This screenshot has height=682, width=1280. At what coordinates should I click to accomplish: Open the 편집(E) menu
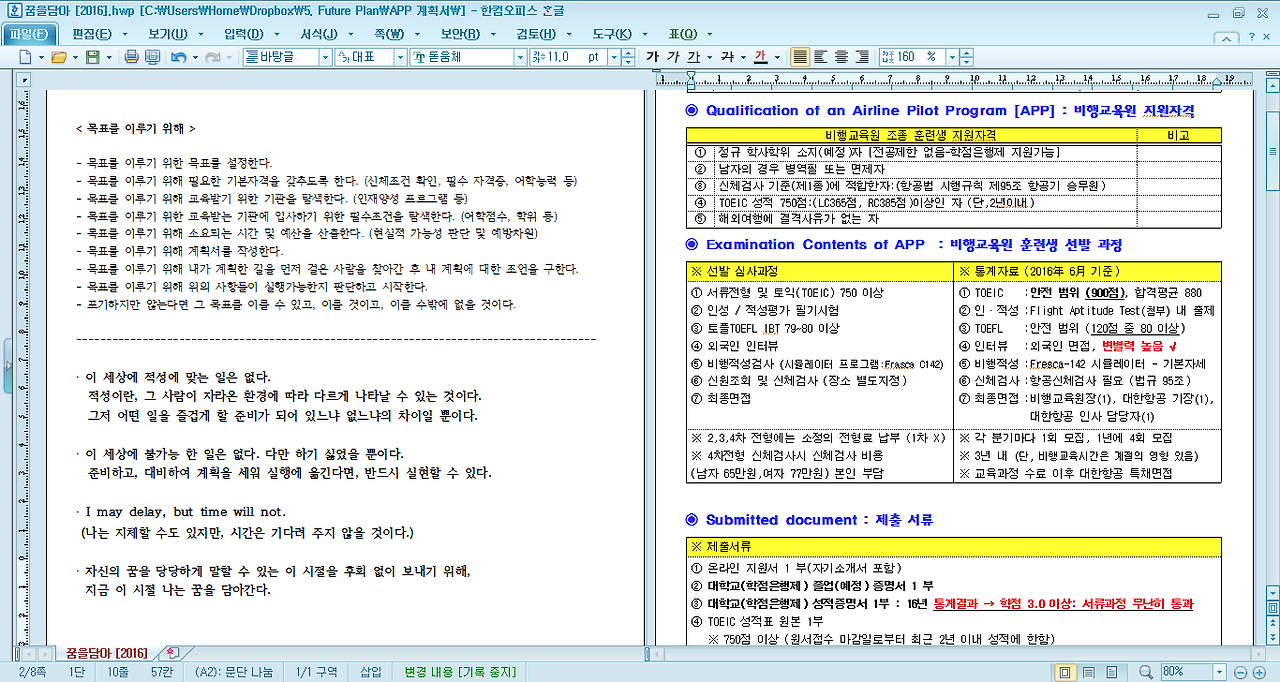point(91,34)
